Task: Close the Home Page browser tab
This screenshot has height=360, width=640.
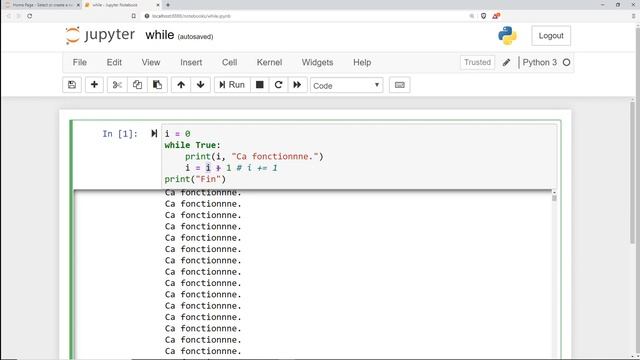Action: pyautogui.click(x=78, y=5)
